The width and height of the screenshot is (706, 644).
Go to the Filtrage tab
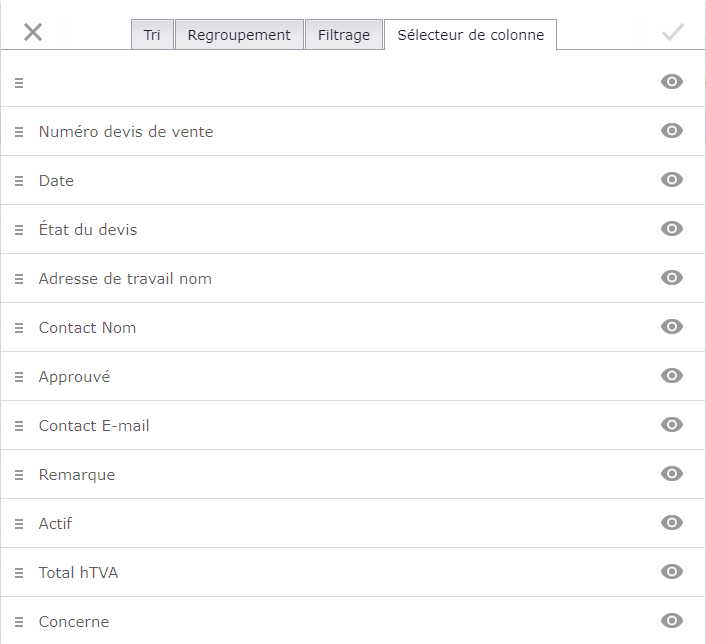(x=344, y=35)
